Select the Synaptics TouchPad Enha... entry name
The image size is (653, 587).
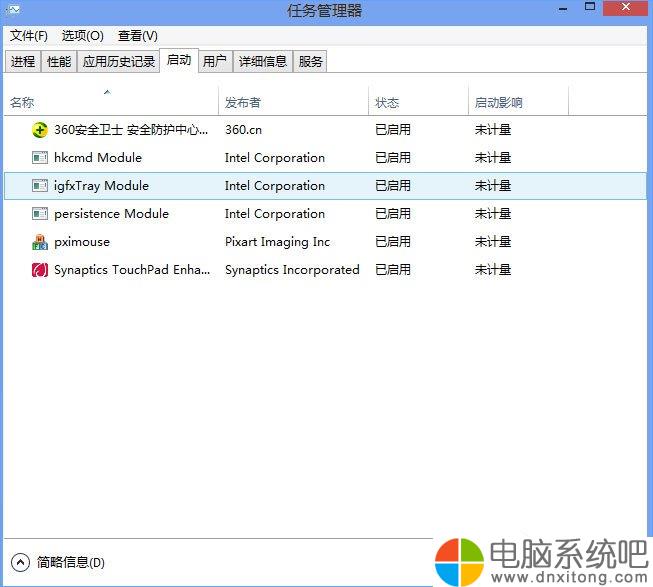click(132, 270)
